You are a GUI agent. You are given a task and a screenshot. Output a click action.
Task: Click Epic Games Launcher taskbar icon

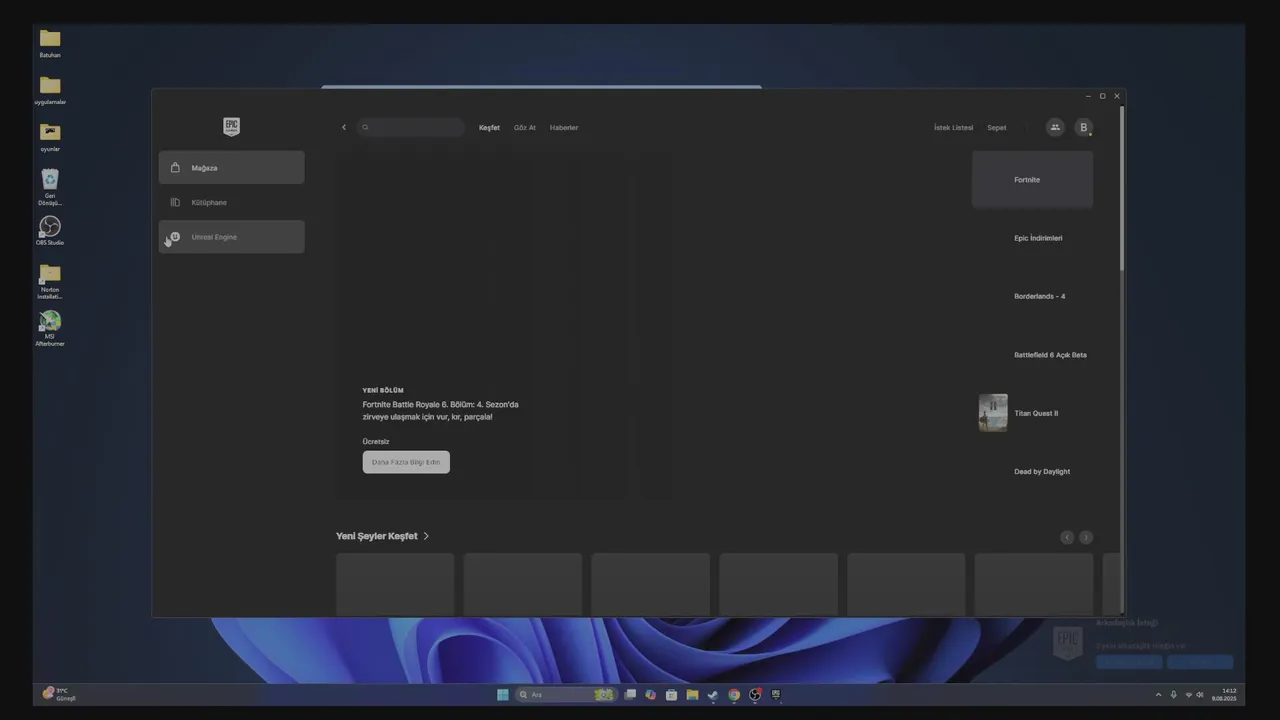tap(776, 694)
